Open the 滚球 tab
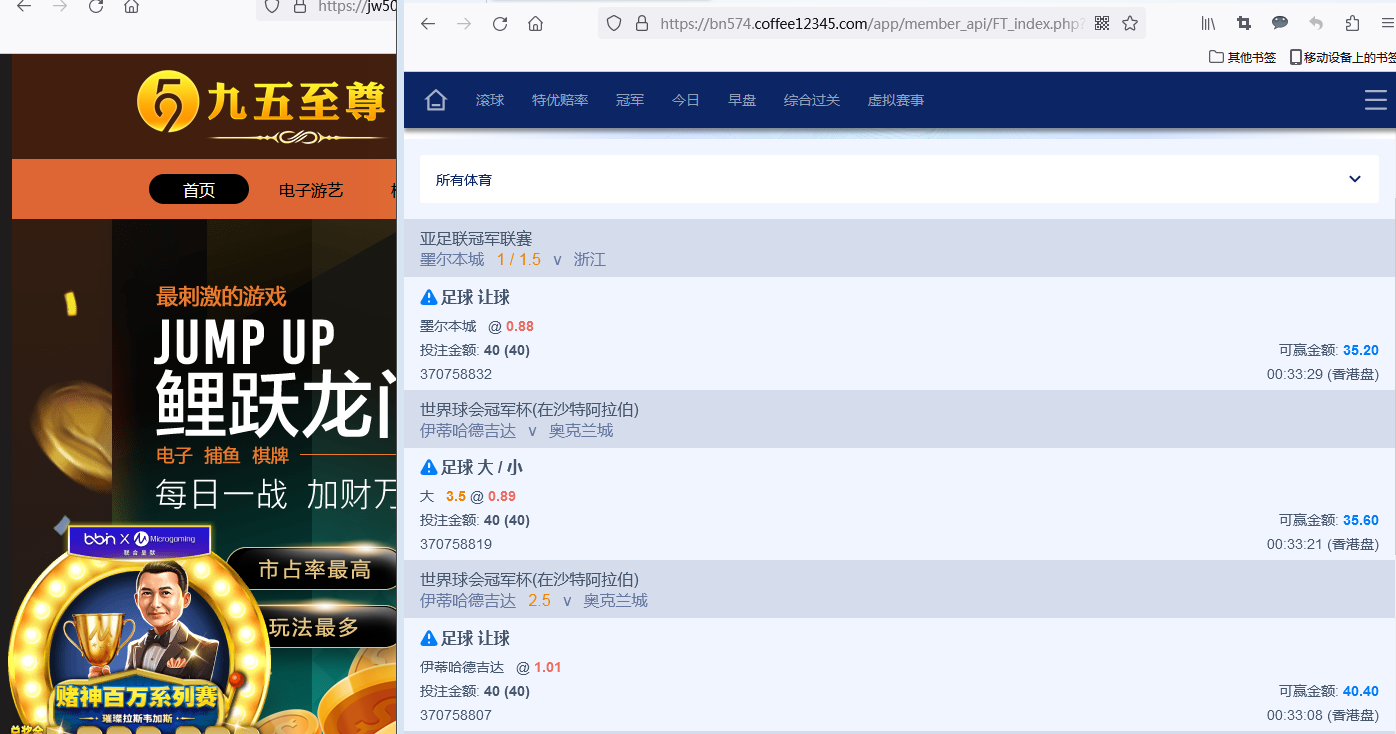Image resolution: width=1396 pixels, height=734 pixels. pos(490,100)
